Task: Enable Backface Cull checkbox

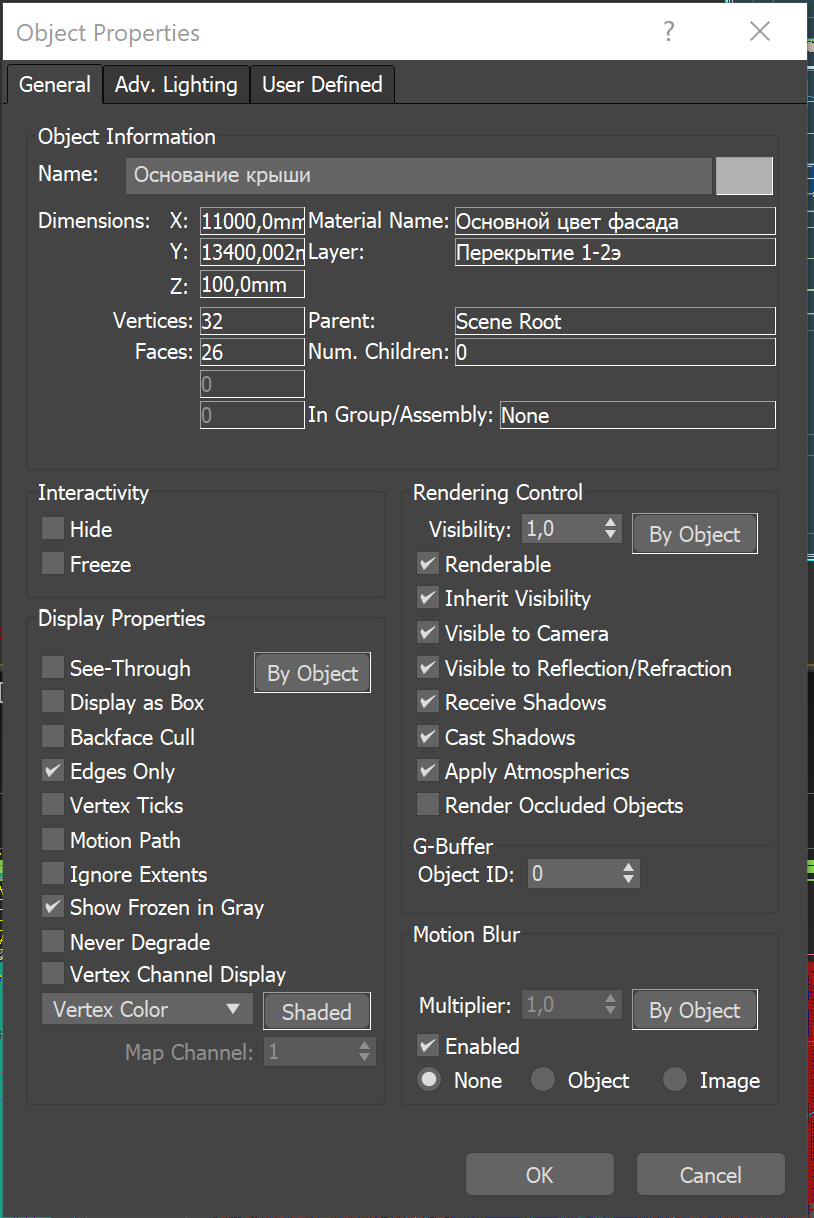Action: pos(53,737)
